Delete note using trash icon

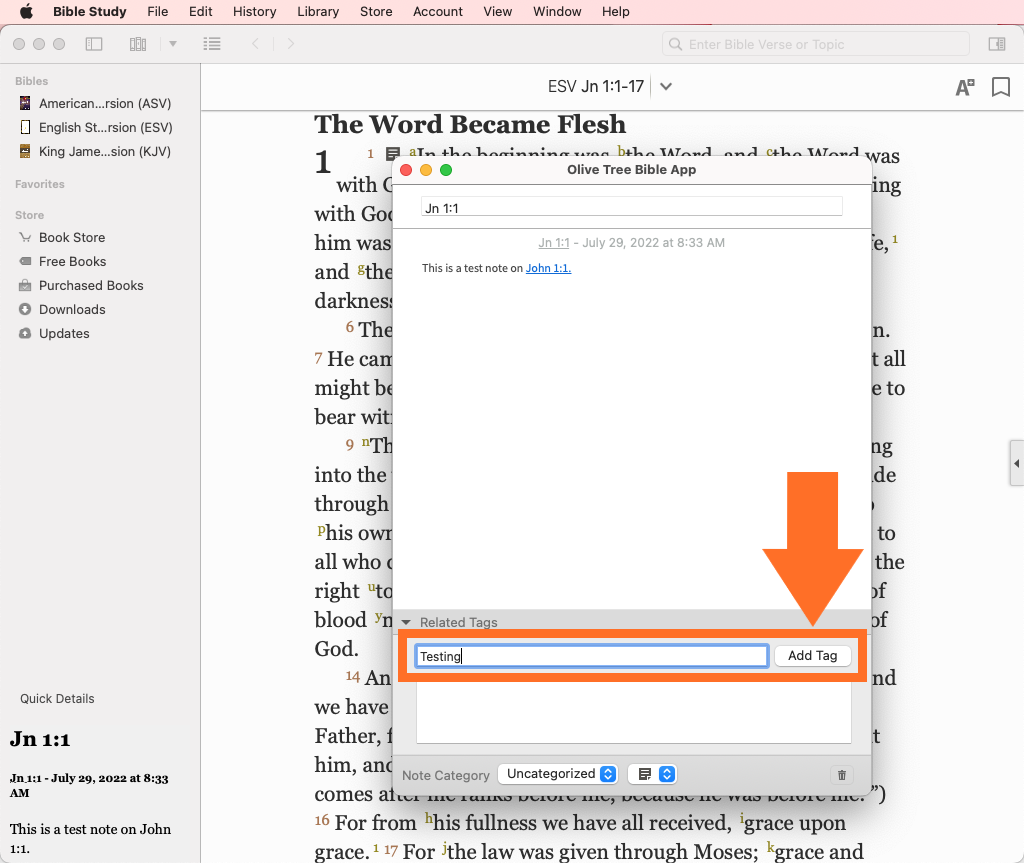tap(841, 774)
